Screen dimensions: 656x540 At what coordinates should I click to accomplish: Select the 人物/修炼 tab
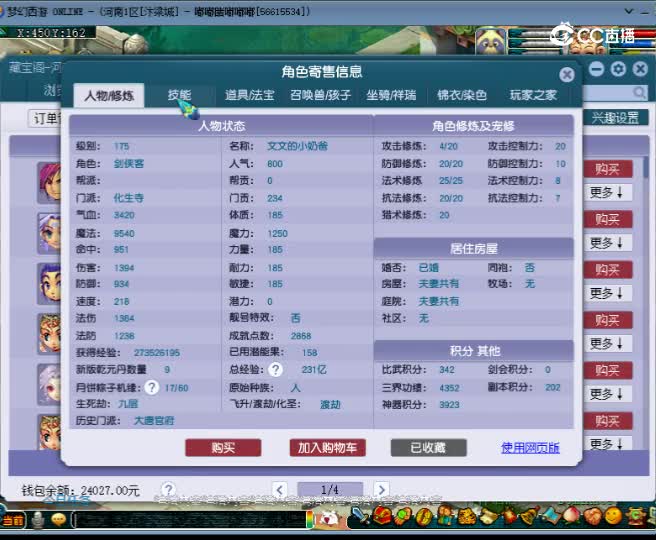[x=109, y=96]
